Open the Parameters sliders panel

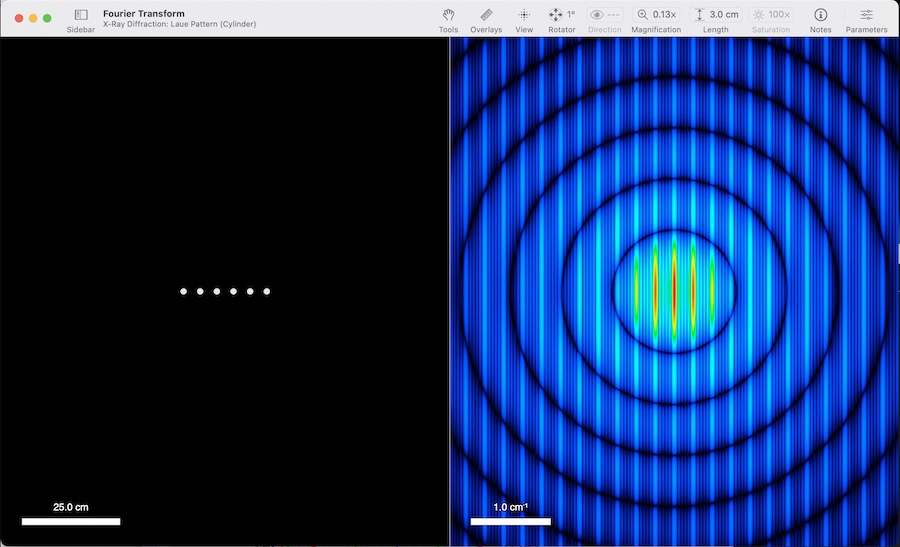pos(866,15)
